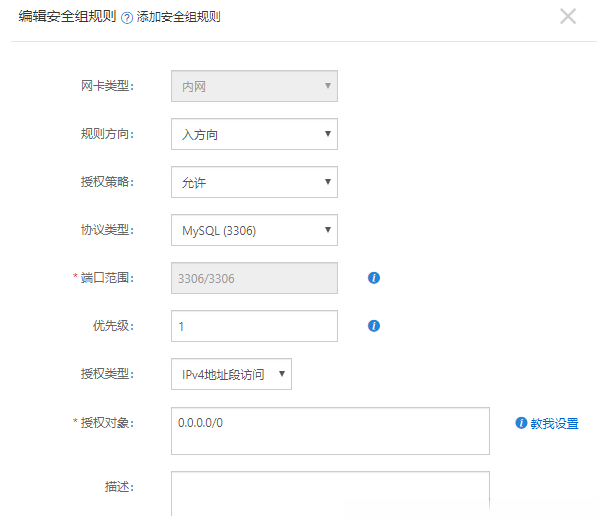Expand the 规则方向 dropdown
This screenshot has width=603, height=529.
pos(254,134)
